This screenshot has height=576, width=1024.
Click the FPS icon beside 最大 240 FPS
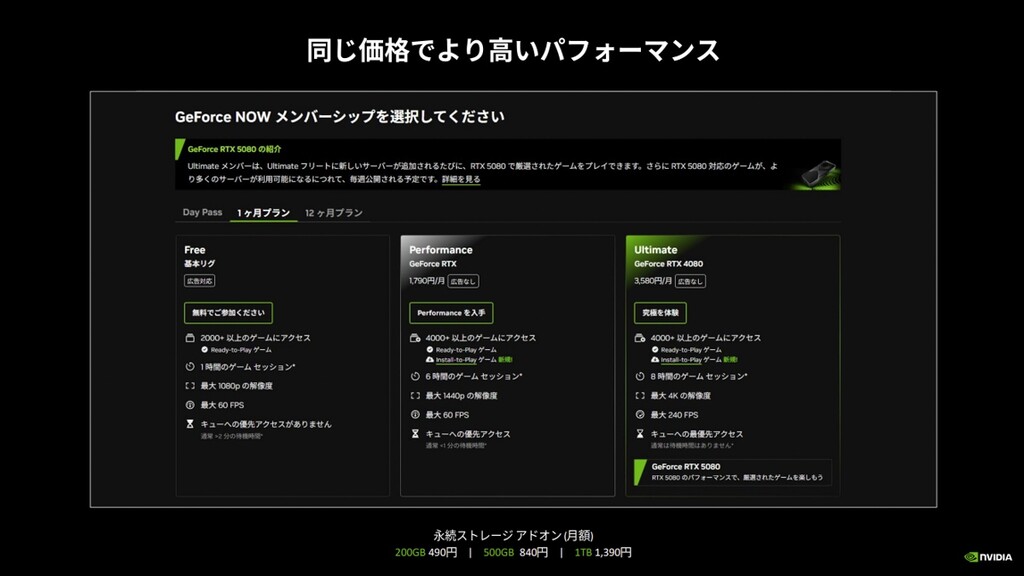pyautogui.click(x=640, y=415)
